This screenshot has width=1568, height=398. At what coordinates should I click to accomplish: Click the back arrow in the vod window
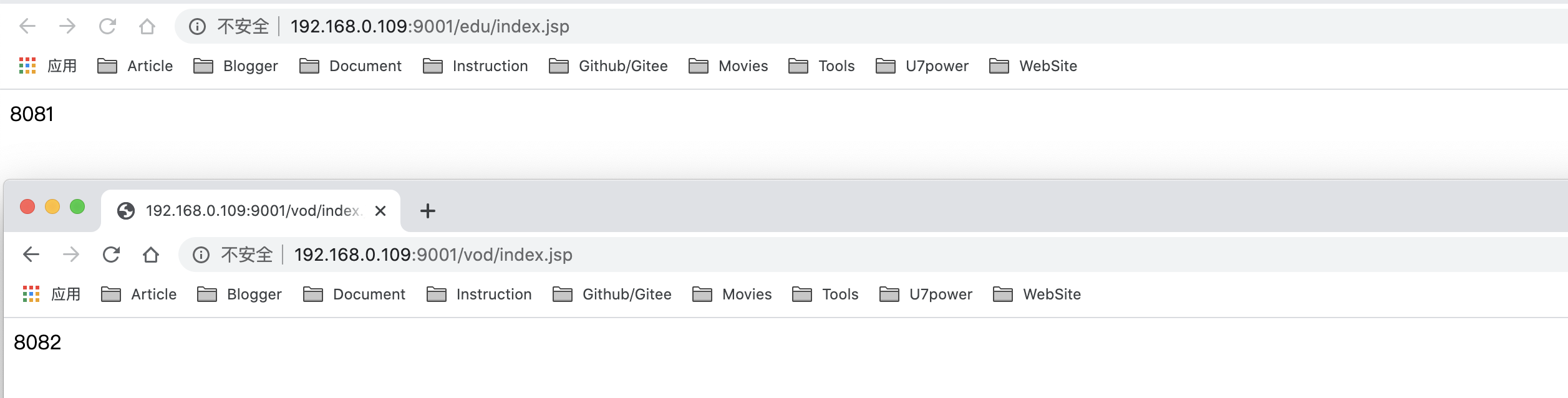pos(31,255)
